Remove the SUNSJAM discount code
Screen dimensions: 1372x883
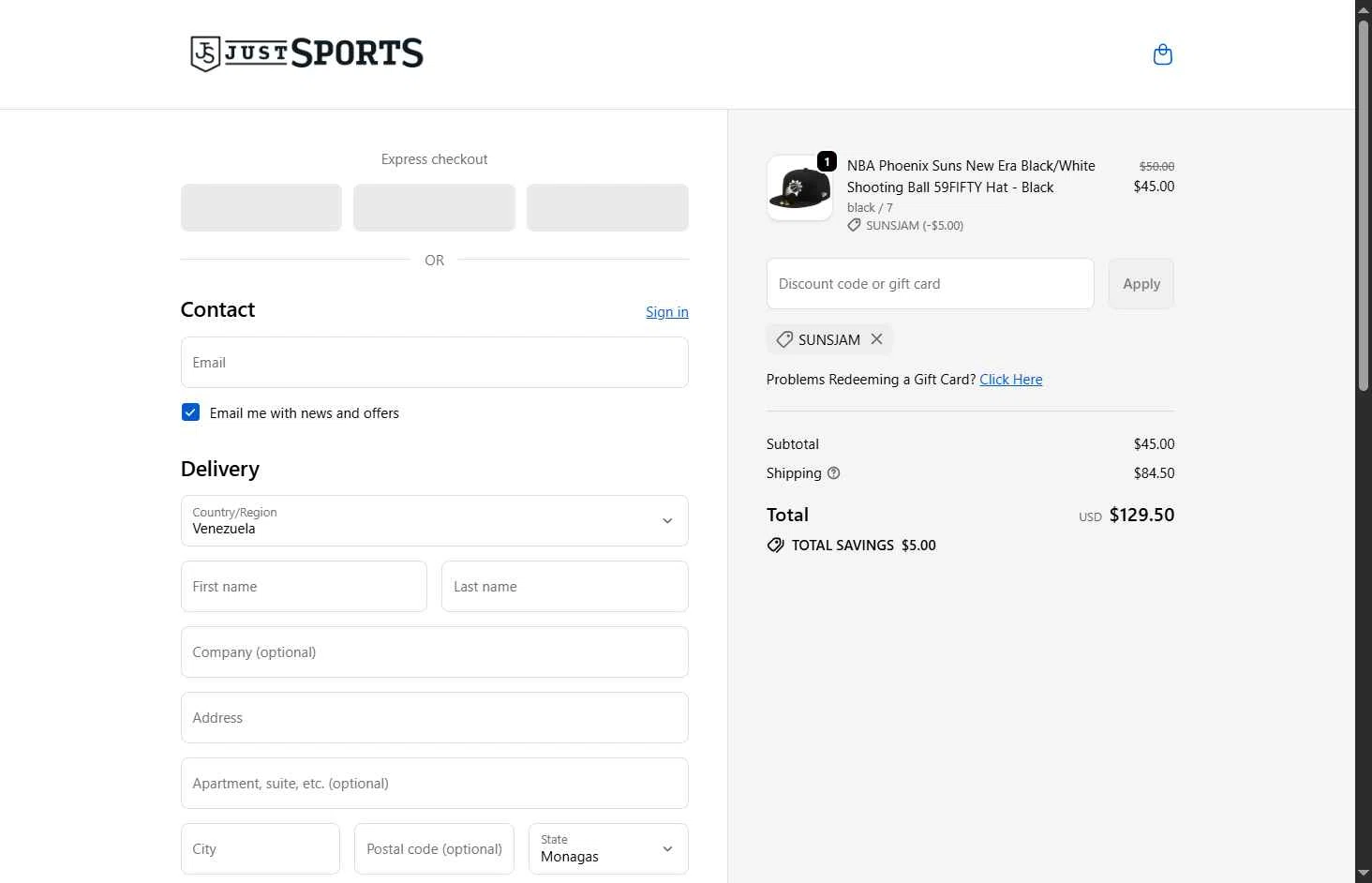876,339
